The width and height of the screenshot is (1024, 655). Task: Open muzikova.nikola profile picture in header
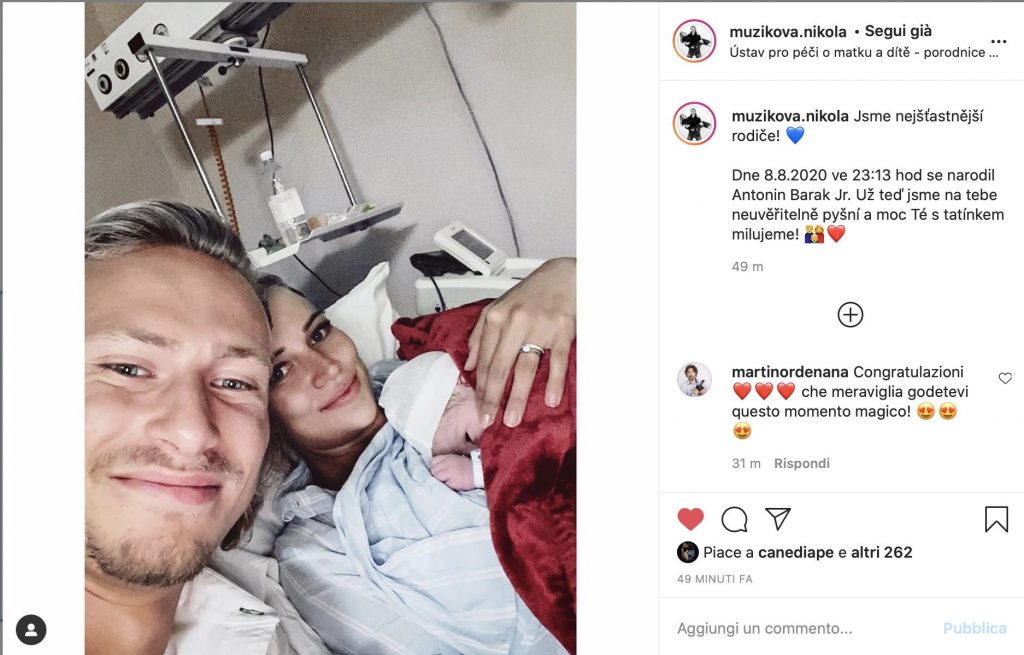694,41
